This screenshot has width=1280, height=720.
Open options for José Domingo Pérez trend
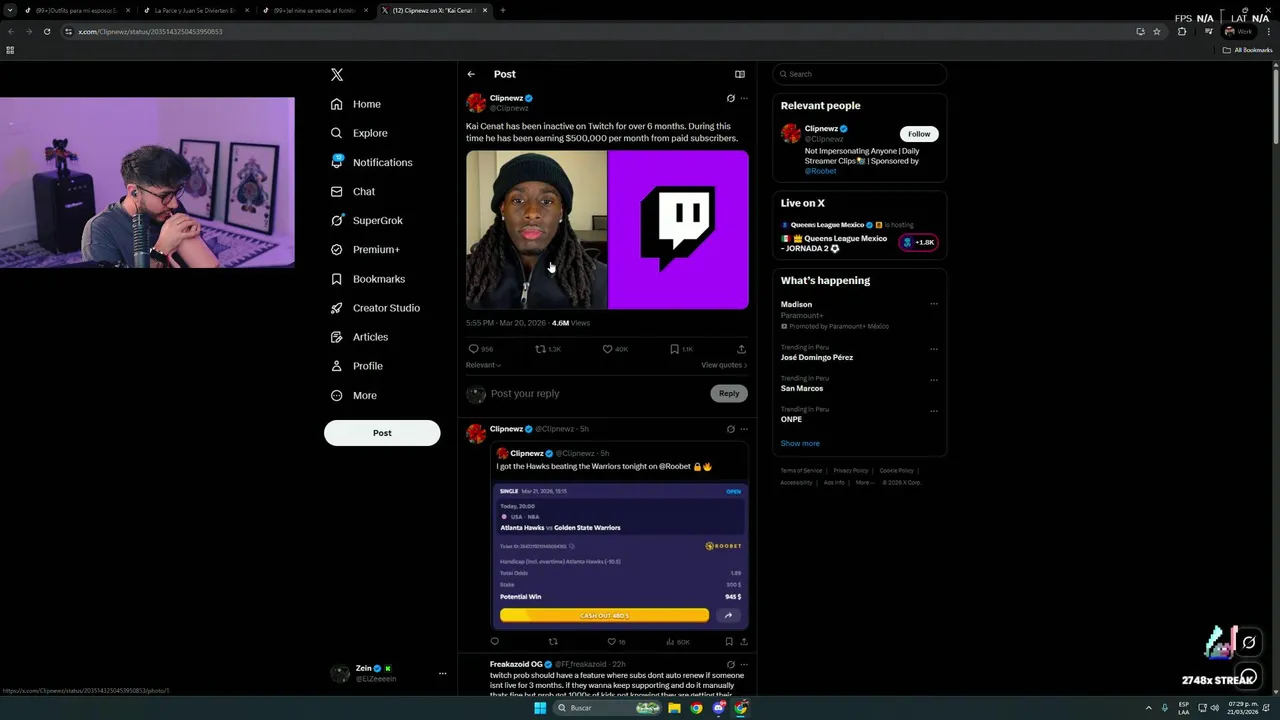[x=934, y=349]
